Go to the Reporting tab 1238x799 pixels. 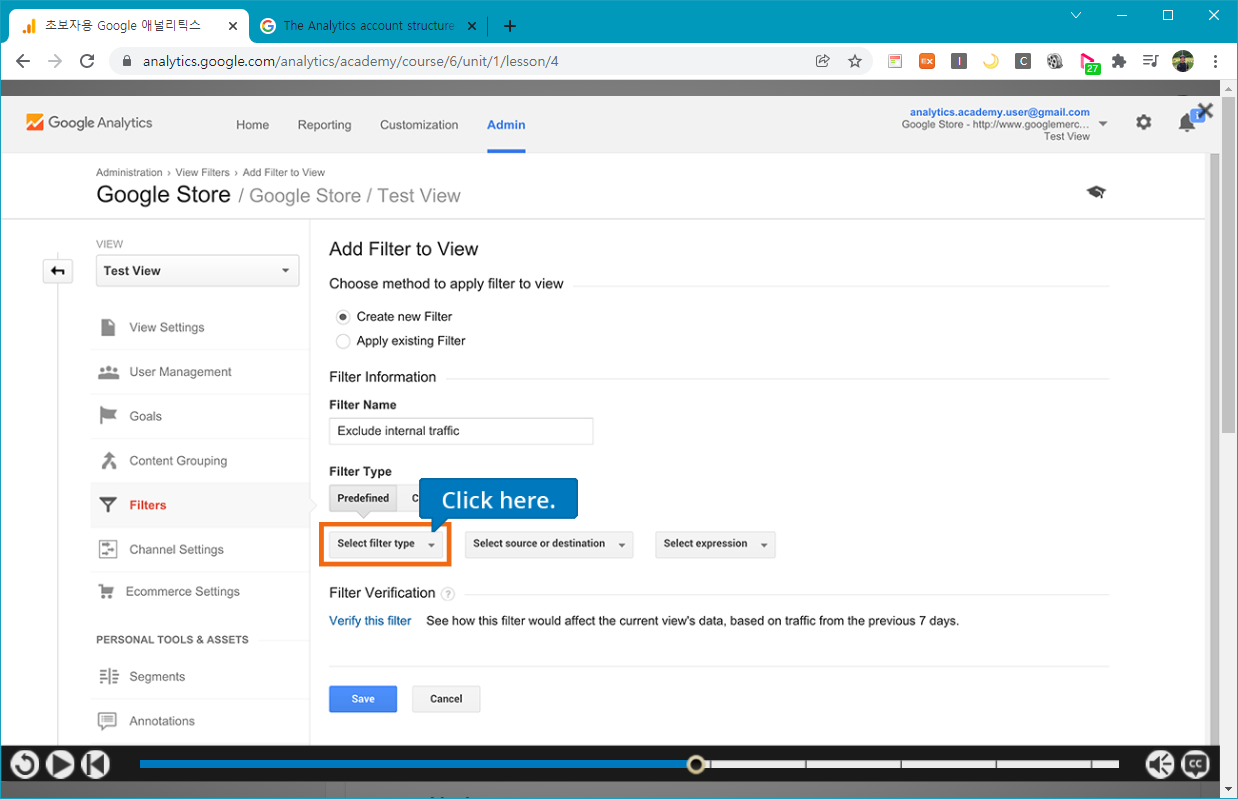point(324,125)
